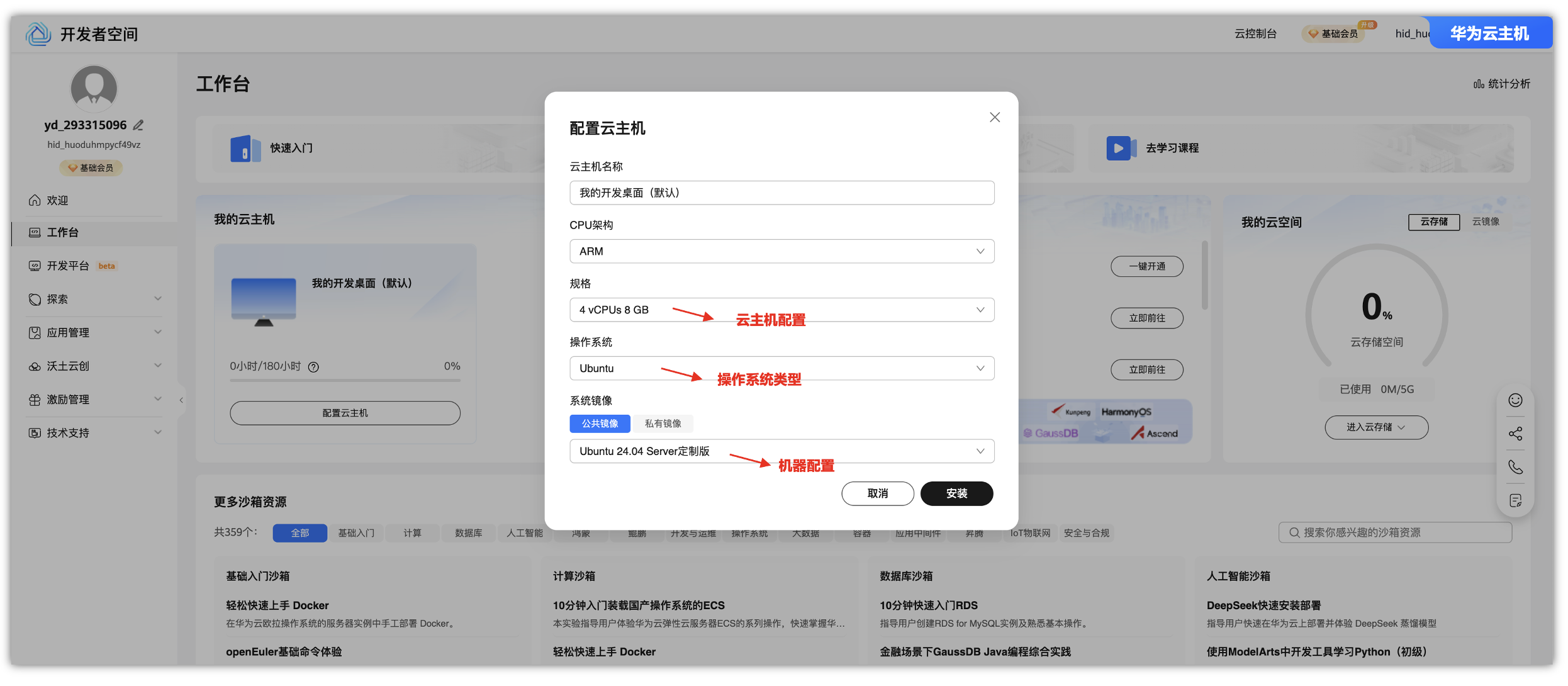The width and height of the screenshot is (1568, 686).
Task: Click the 配置云主机 button on desktop card
Action: click(x=345, y=413)
